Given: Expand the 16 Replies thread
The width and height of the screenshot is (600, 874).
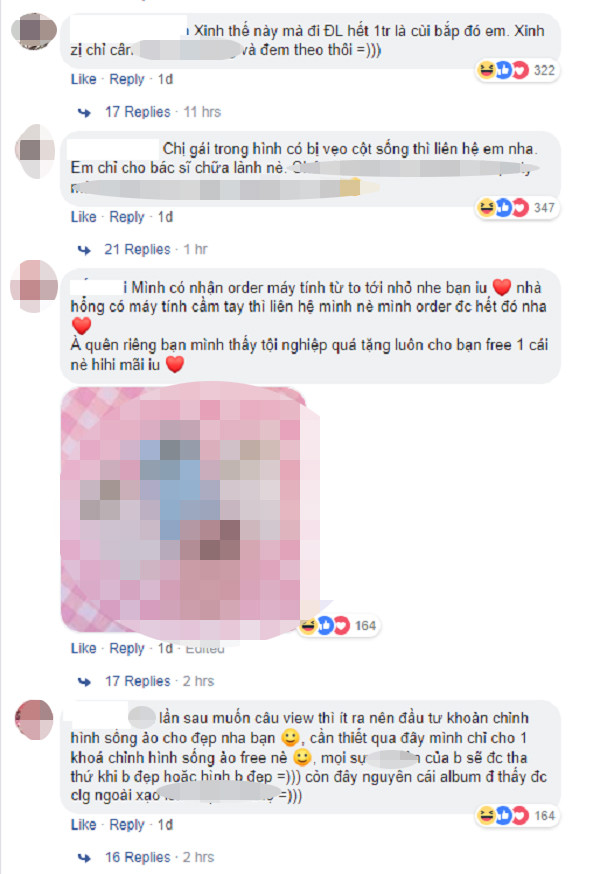Looking at the screenshot, I should (138, 857).
